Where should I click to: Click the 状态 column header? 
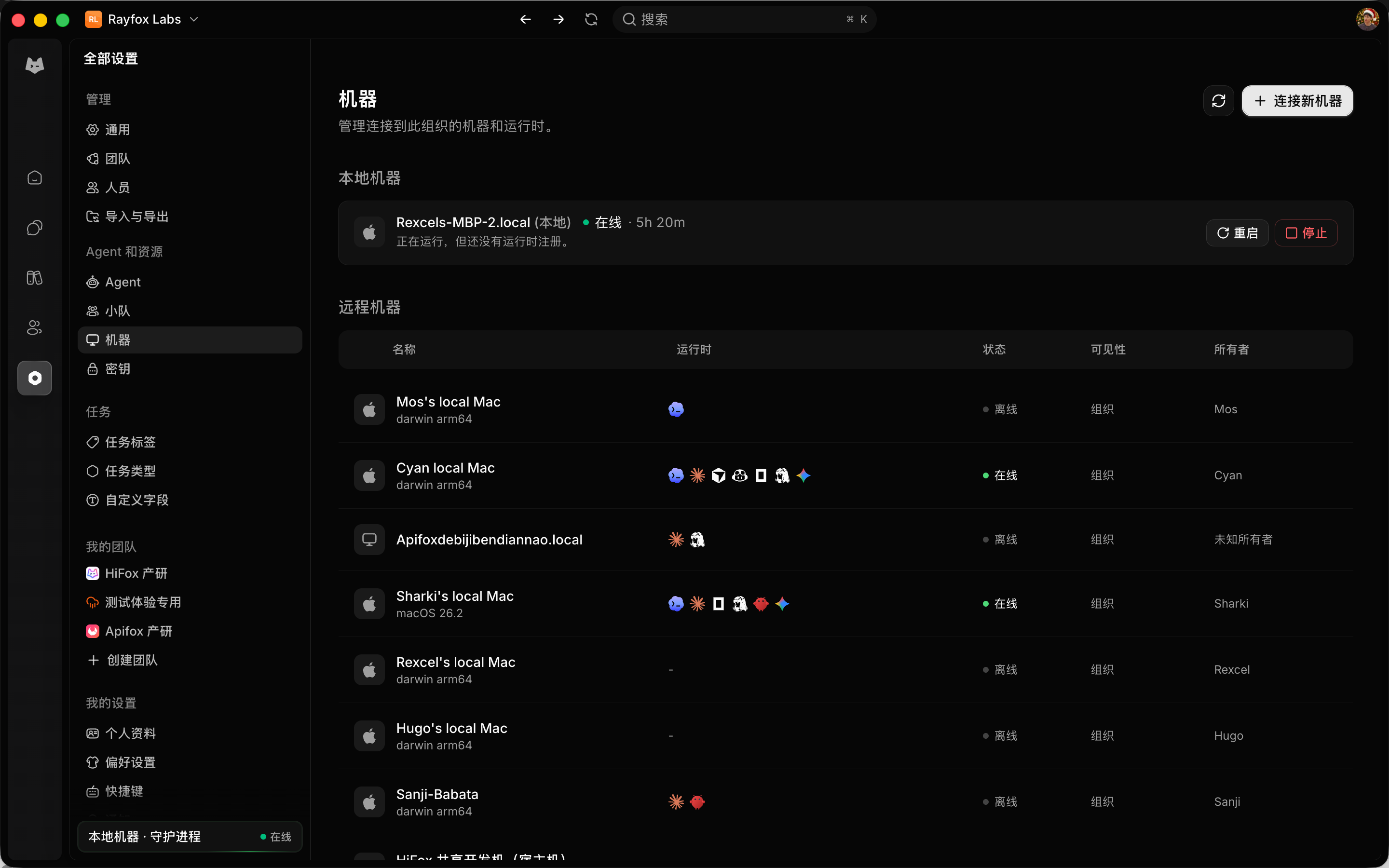tap(994, 350)
